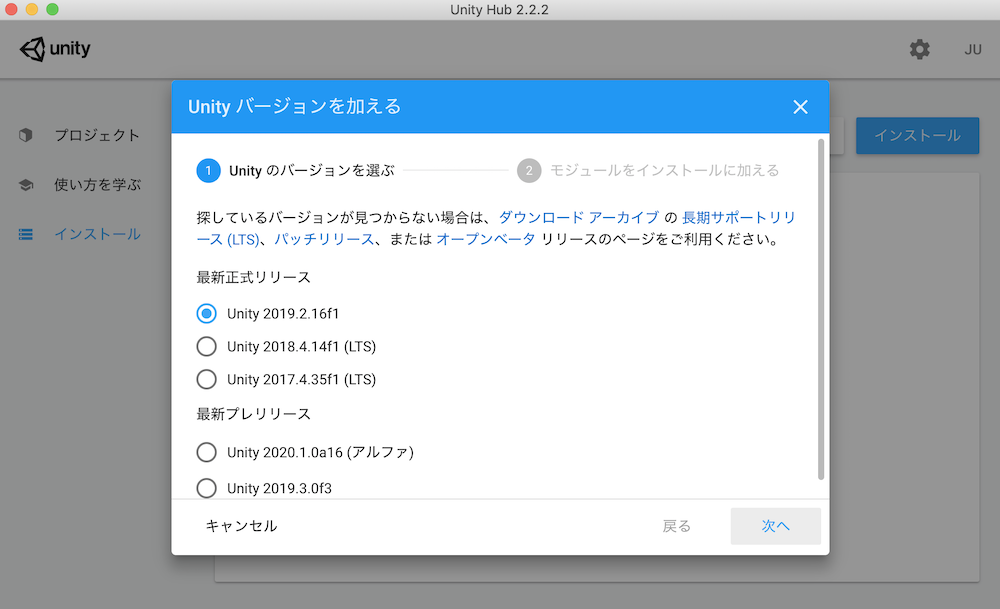
Task: Select Unity 2017.4.35f1 (LTS) radio button
Action: click(206, 379)
